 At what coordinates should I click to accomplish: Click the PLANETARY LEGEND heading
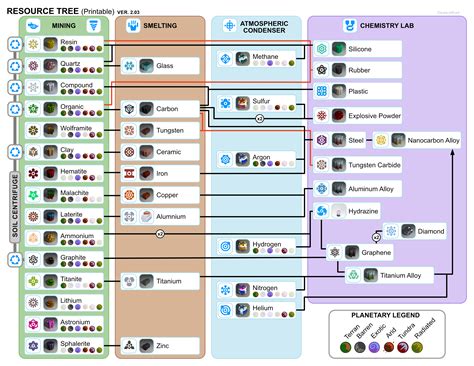[x=385, y=315]
